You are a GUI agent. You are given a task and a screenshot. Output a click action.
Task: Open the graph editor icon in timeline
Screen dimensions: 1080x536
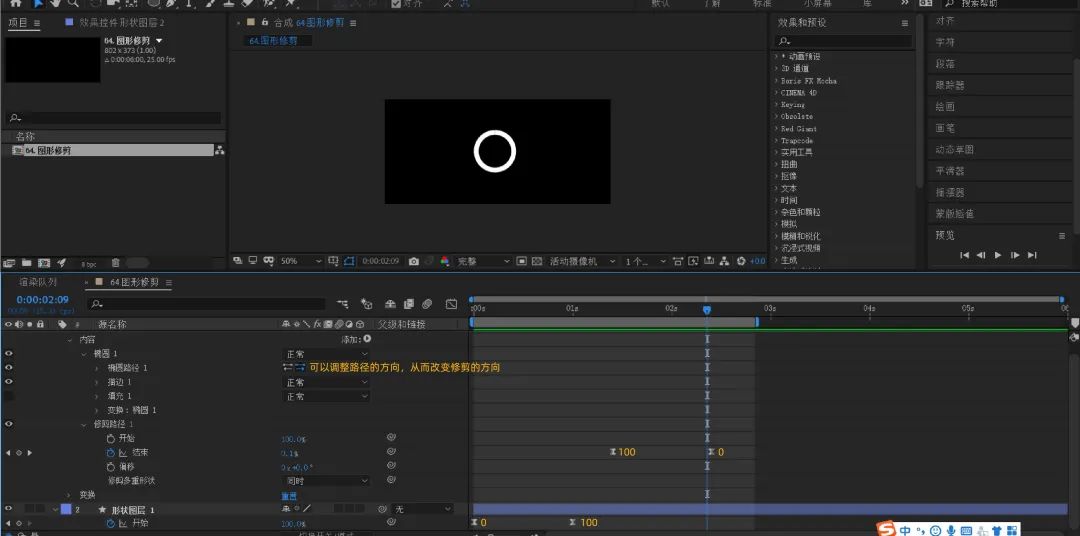[452, 304]
